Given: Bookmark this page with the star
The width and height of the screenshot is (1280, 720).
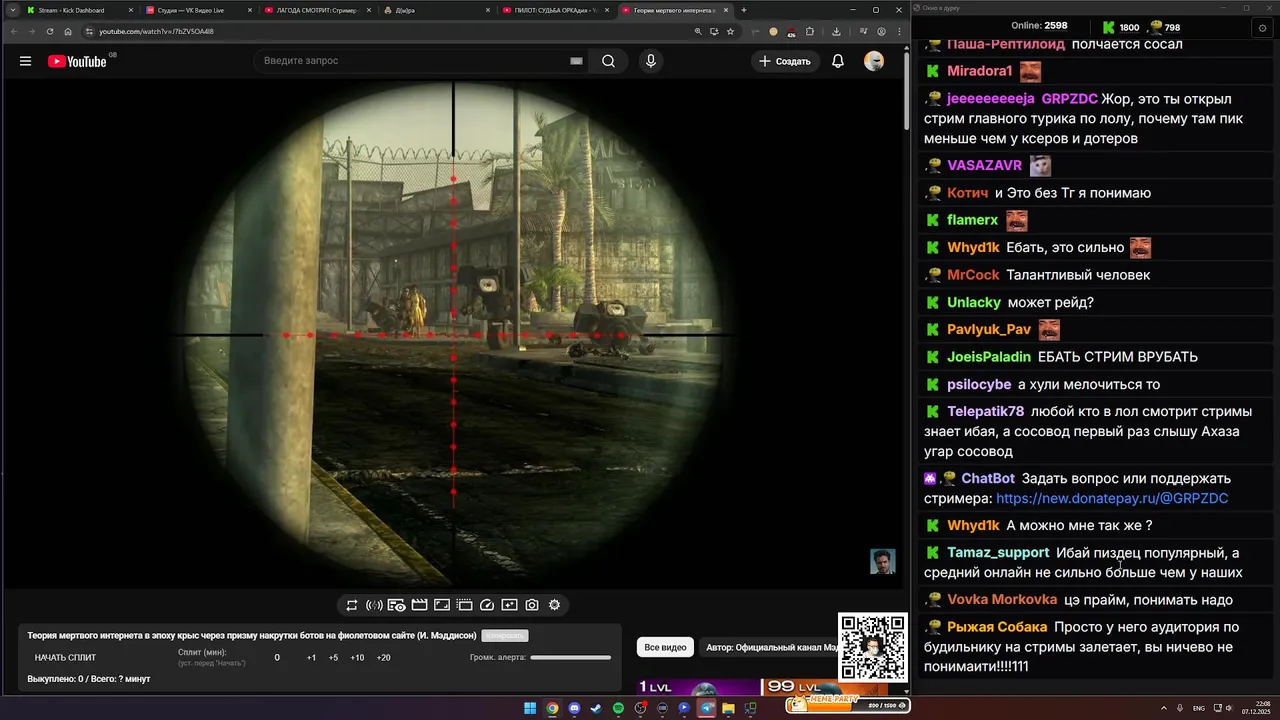Looking at the screenshot, I should pos(730,31).
